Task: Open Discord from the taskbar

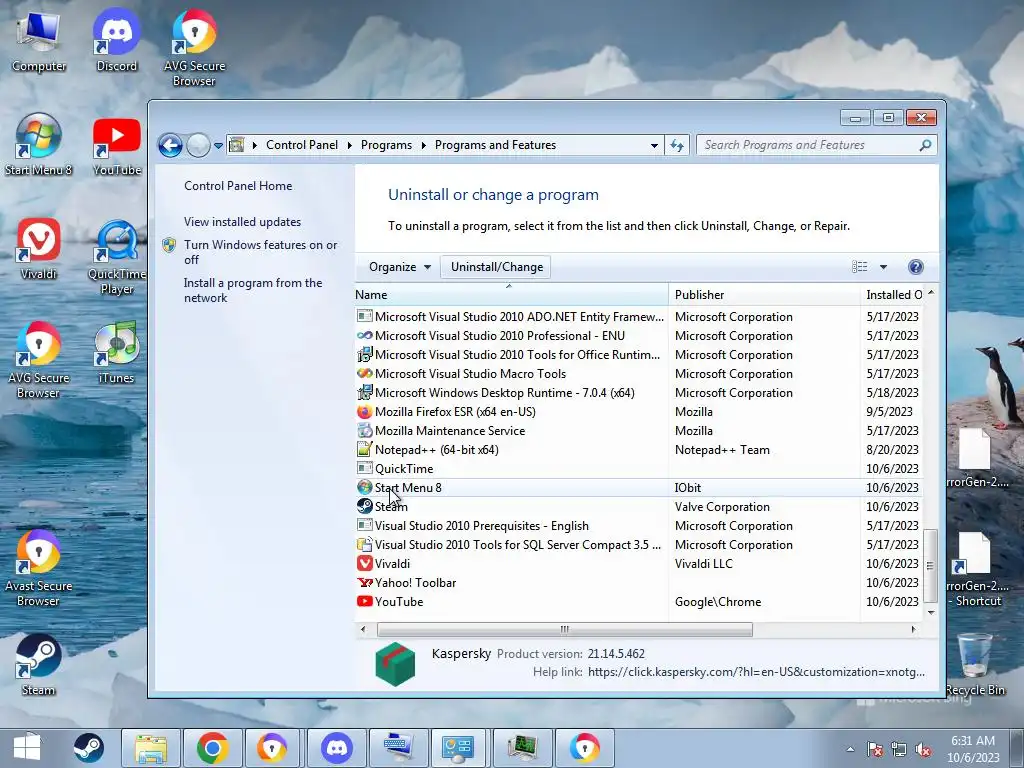Action: click(x=337, y=748)
